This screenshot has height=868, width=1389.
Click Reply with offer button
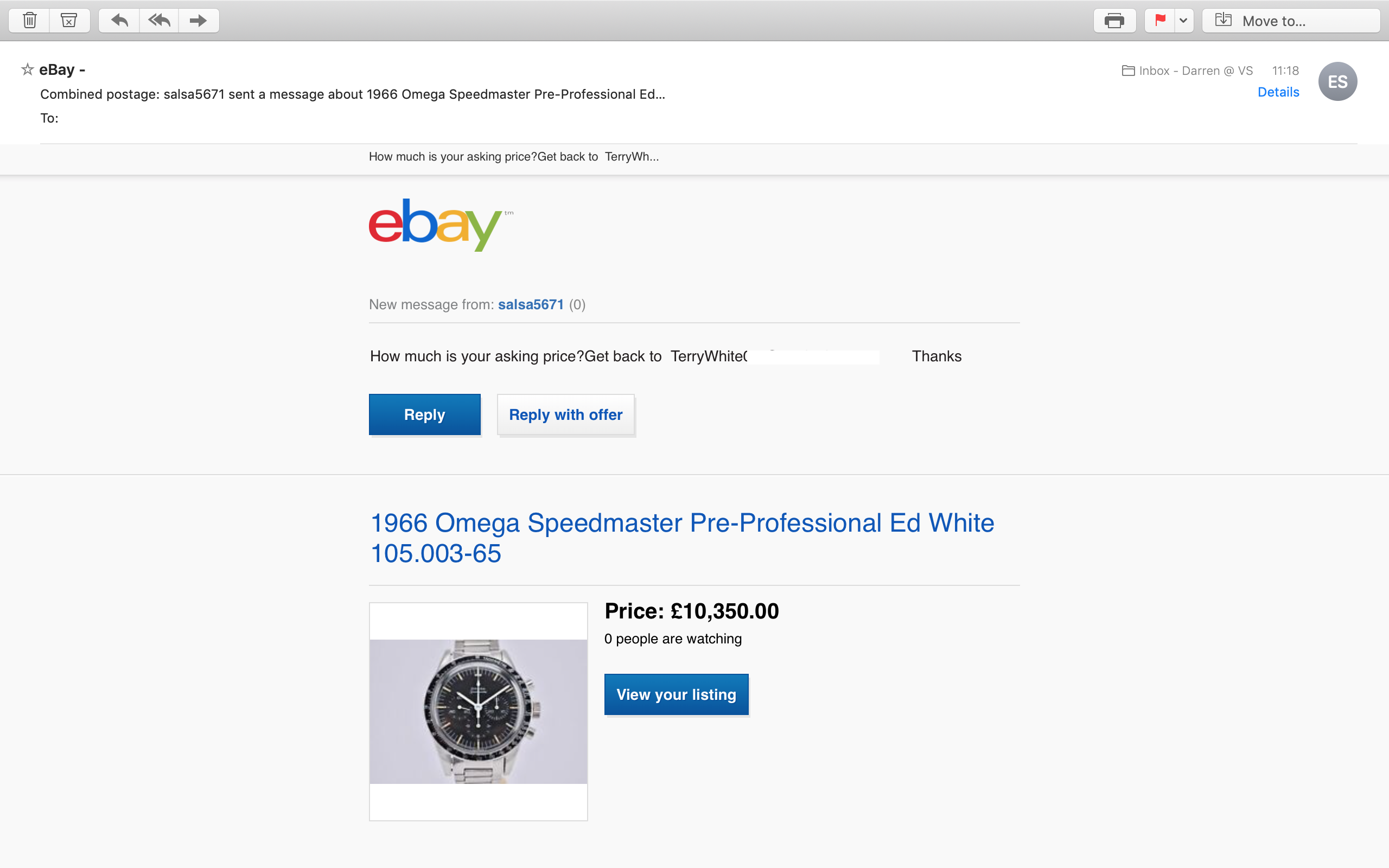565,414
